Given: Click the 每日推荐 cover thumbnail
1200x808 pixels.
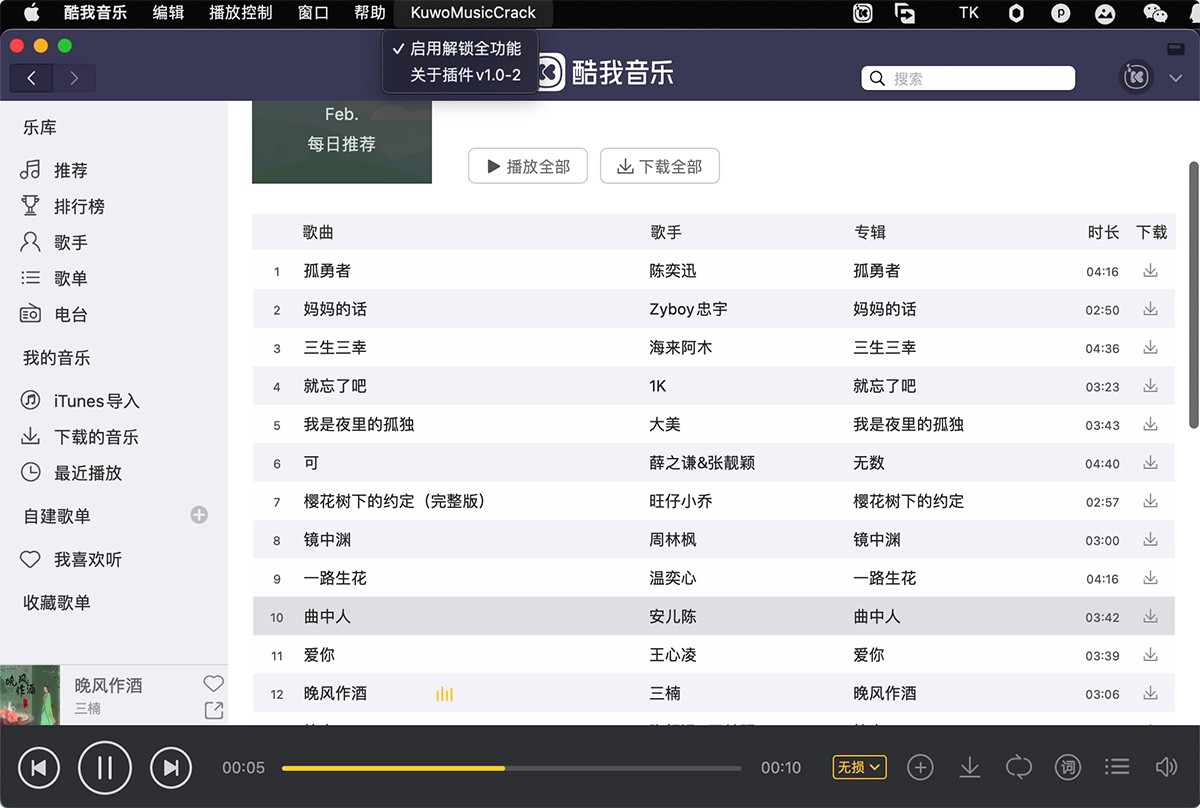Looking at the screenshot, I should pos(342,142).
